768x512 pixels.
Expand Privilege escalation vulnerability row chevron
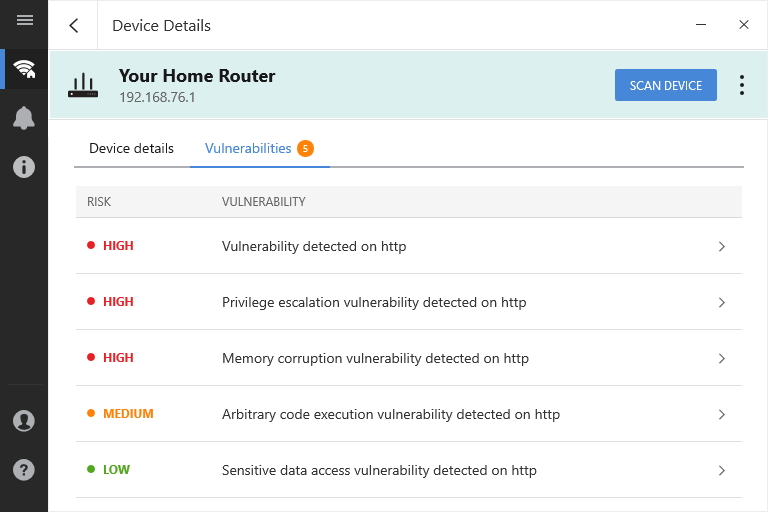pyautogui.click(x=721, y=302)
